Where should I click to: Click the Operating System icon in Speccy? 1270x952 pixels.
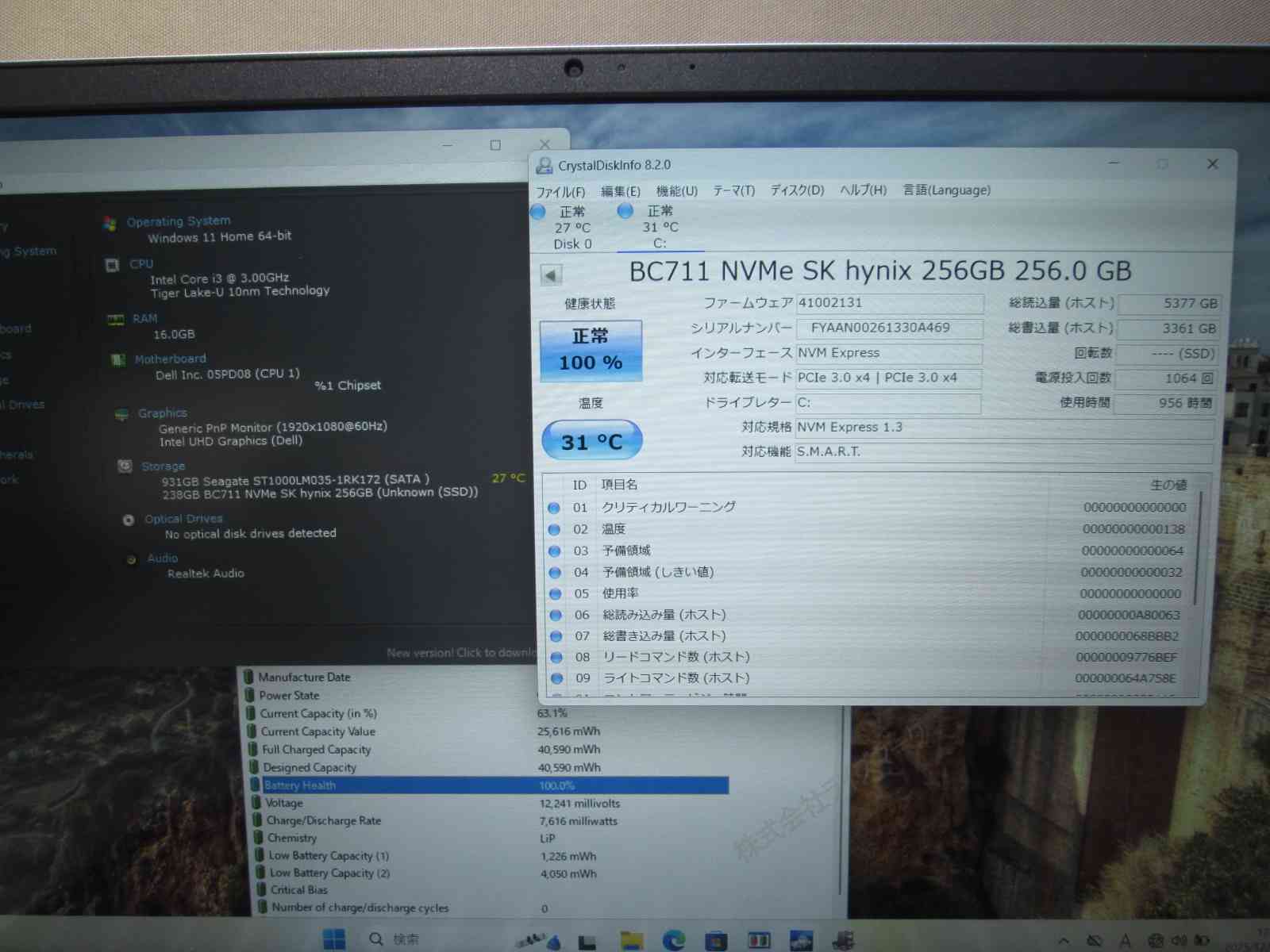110,224
